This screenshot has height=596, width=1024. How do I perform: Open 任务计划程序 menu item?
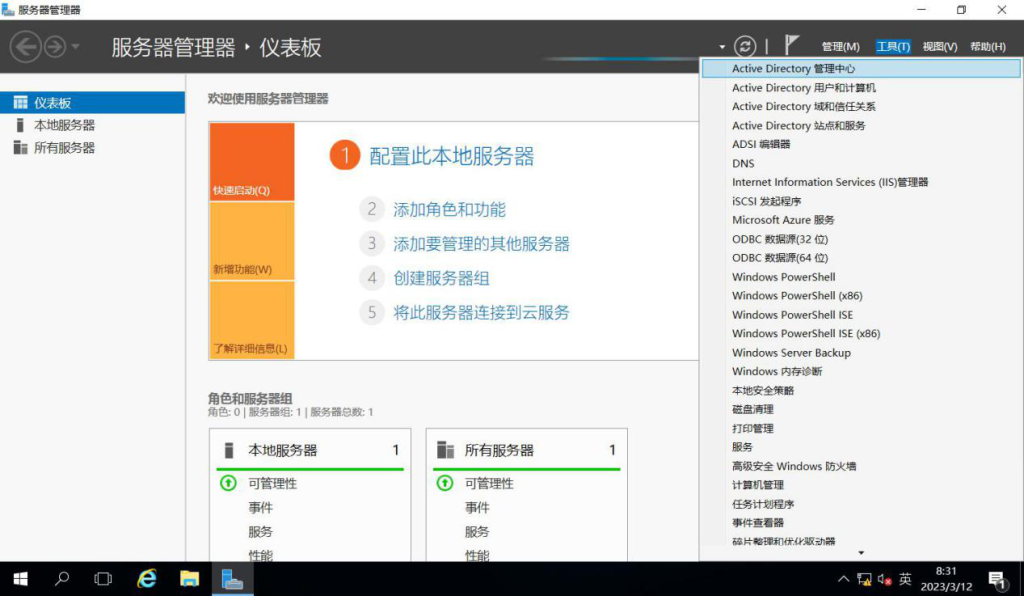point(861,504)
